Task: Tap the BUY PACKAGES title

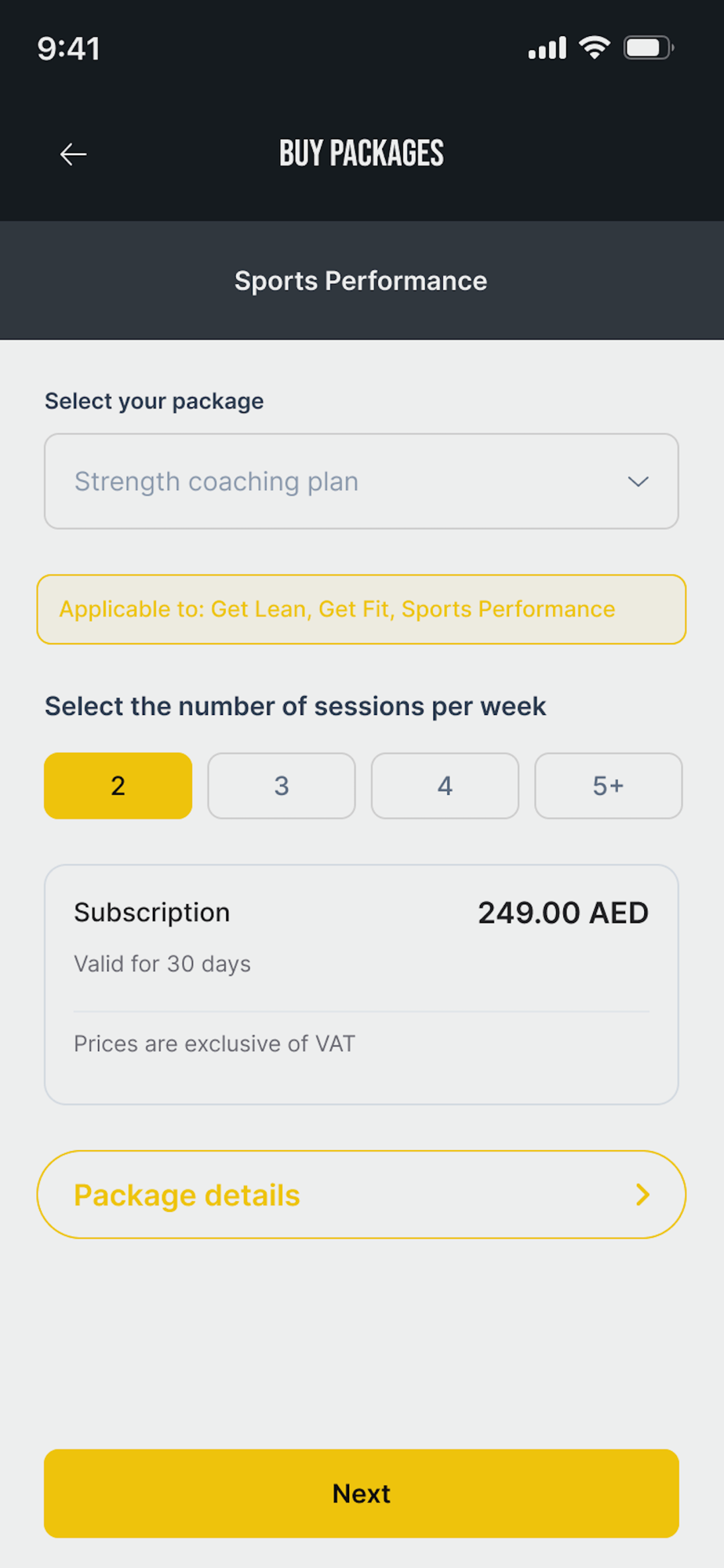Action: coord(362,154)
